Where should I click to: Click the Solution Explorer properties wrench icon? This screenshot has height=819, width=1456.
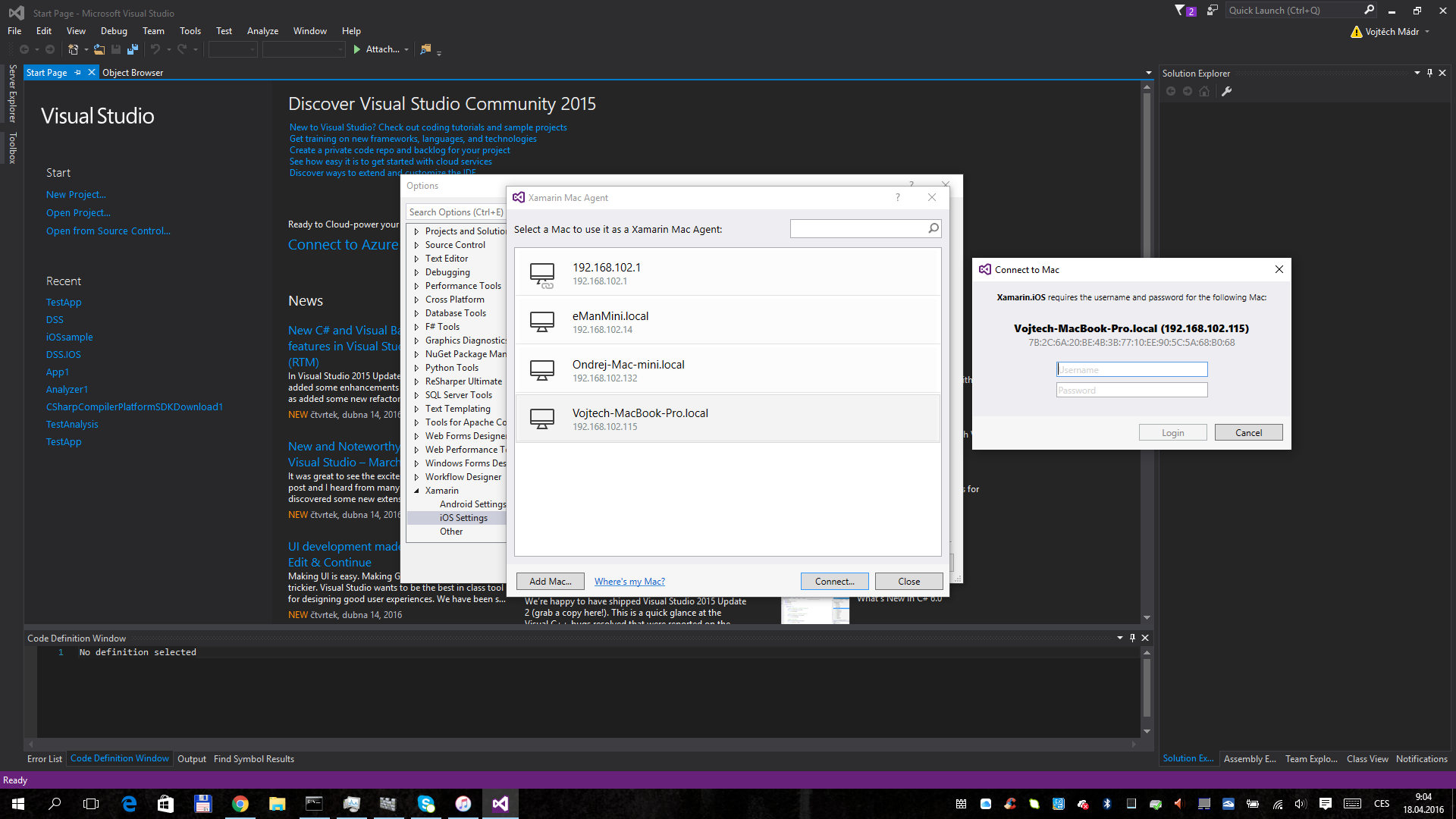(x=1226, y=92)
